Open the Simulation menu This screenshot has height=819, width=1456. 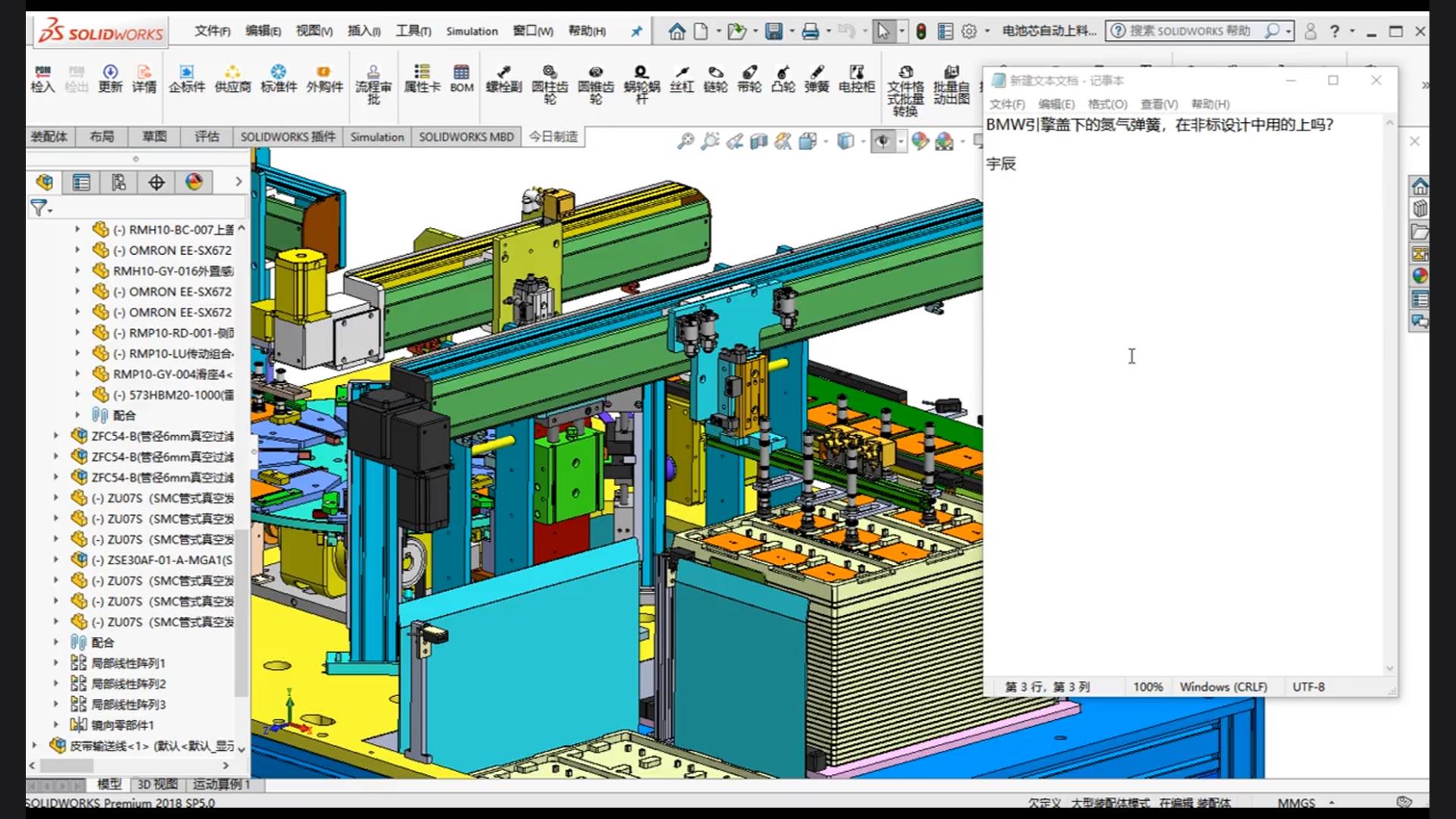[x=472, y=31]
